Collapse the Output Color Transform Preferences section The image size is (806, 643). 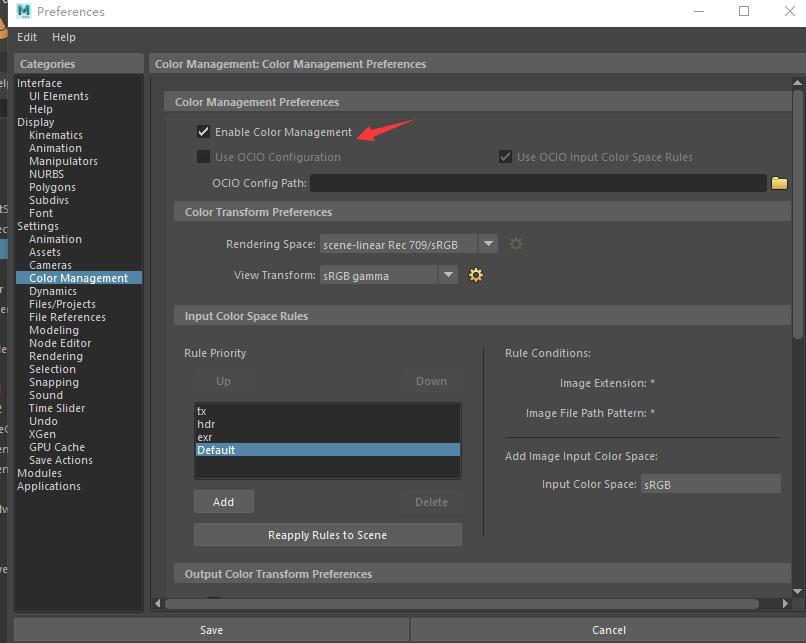[x=482, y=574]
